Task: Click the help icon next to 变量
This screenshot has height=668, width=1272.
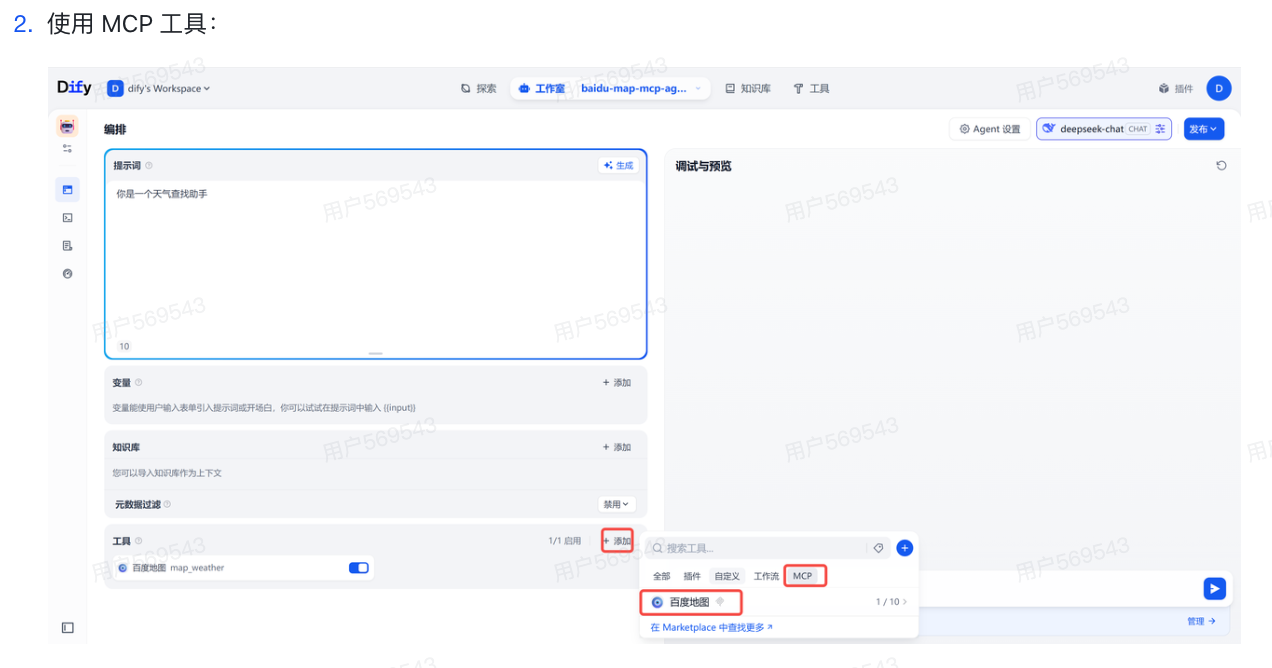Action: (x=139, y=382)
